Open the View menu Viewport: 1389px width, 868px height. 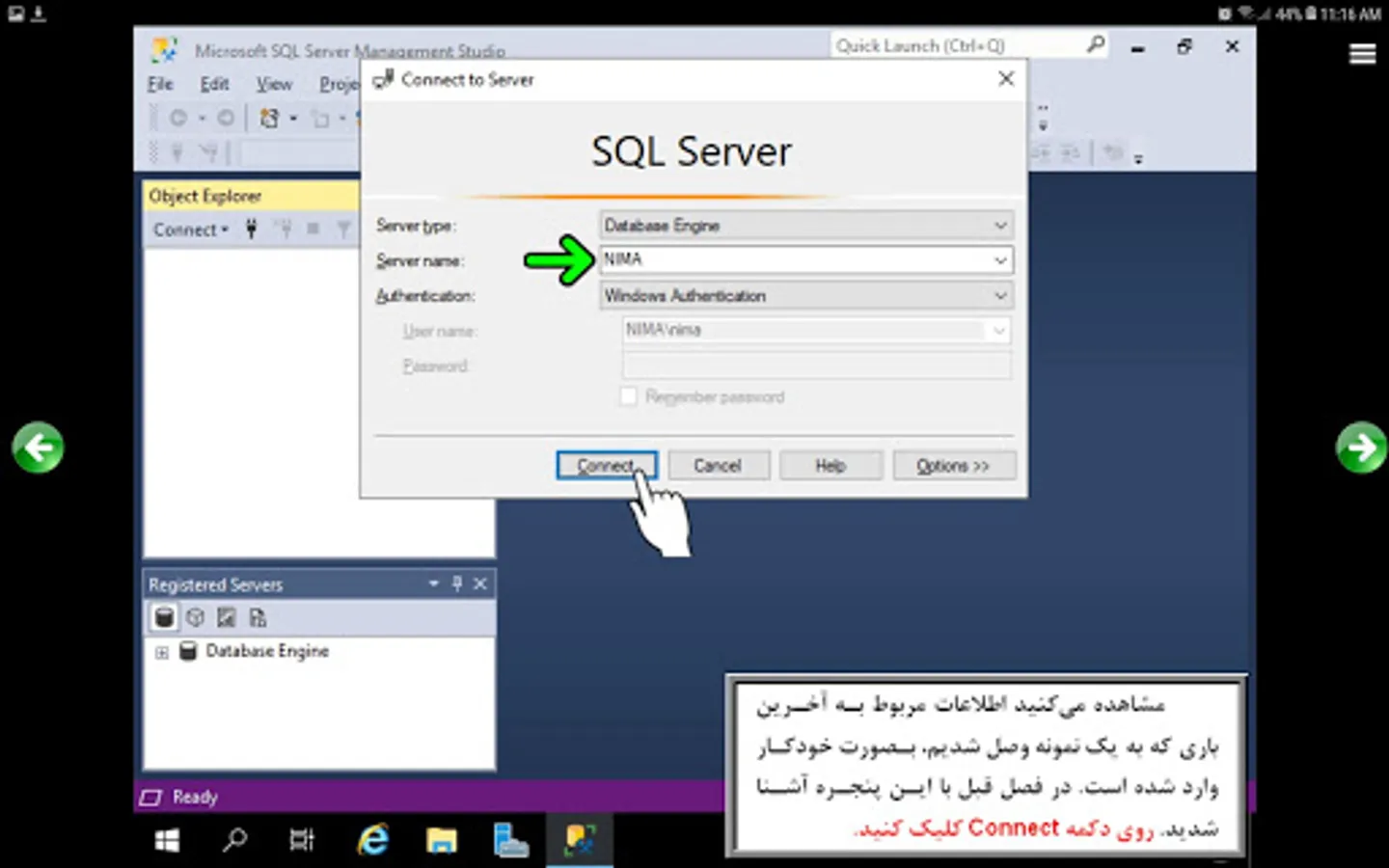point(274,84)
